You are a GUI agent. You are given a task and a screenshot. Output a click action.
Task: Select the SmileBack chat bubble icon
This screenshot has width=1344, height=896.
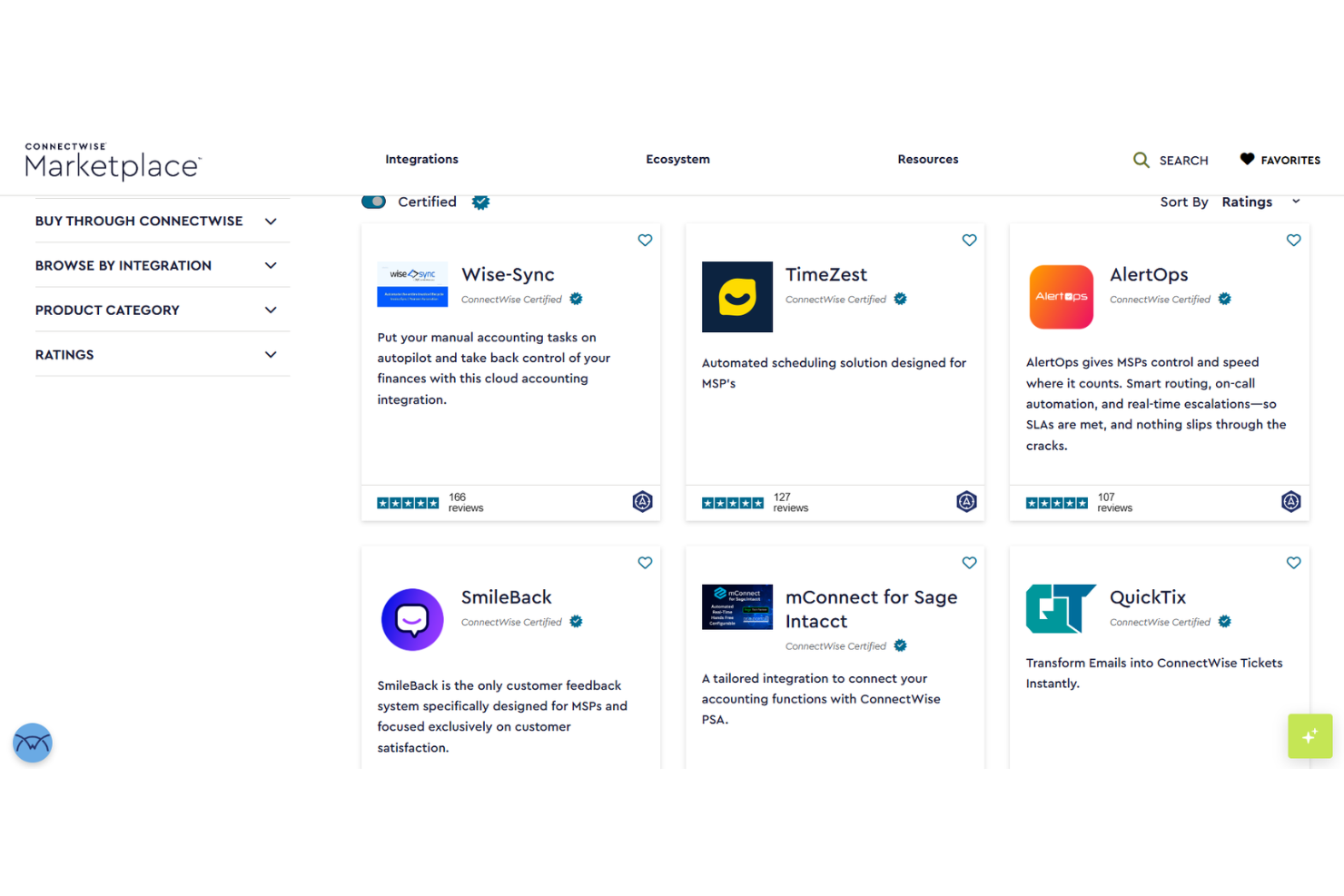pyautogui.click(x=412, y=619)
